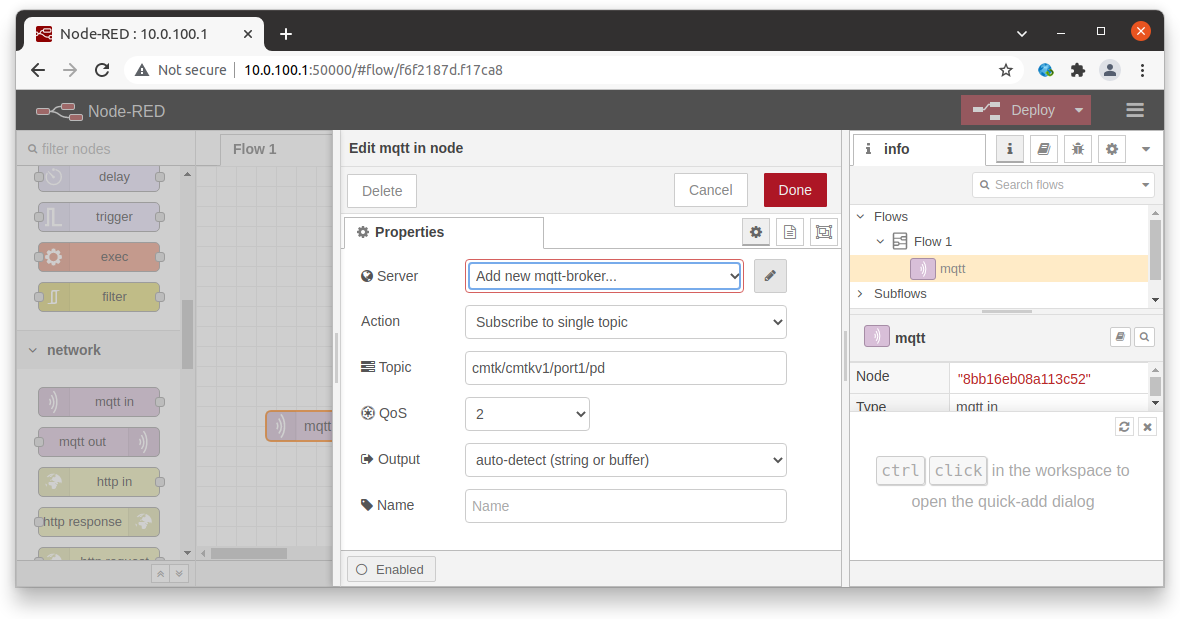This screenshot has width=1180, height=619.
Task: Pick the http in node from palette
Action: [x=97, y=481]
